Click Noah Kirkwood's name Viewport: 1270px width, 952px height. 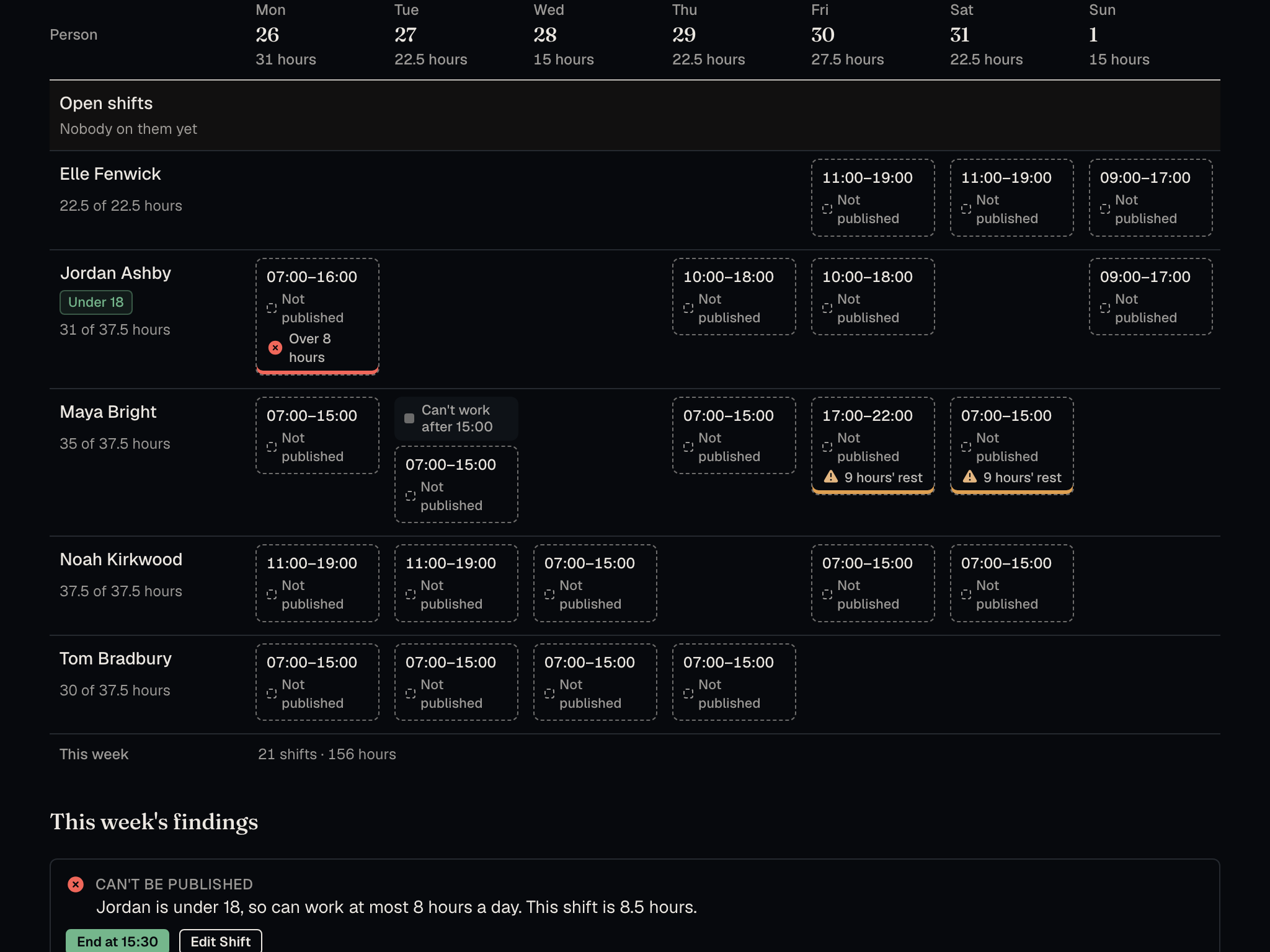pyautogui.click(x=122, y=560)
